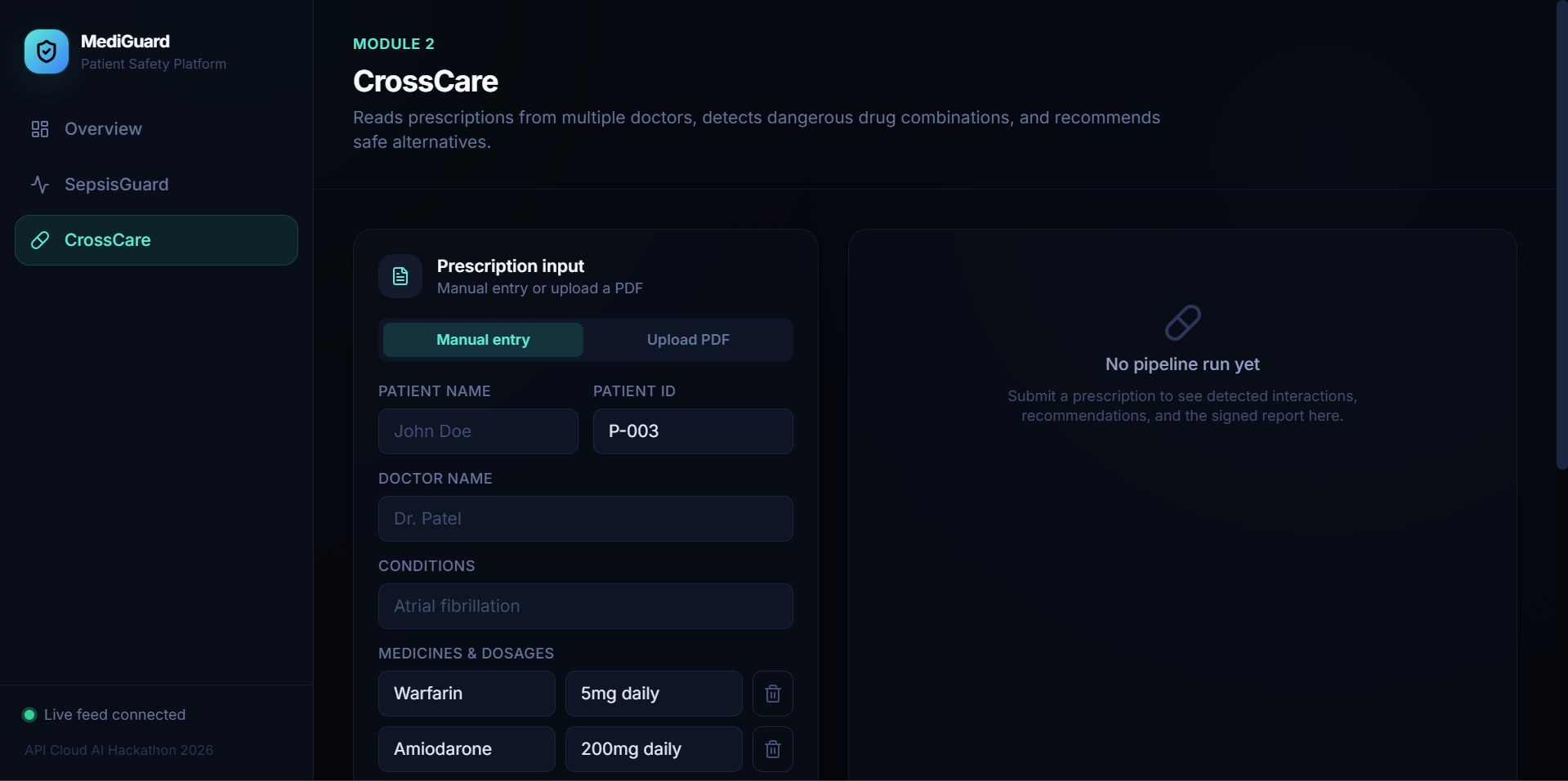
Task: Delete the Warfarin medicine row
Action: point(773,694)
